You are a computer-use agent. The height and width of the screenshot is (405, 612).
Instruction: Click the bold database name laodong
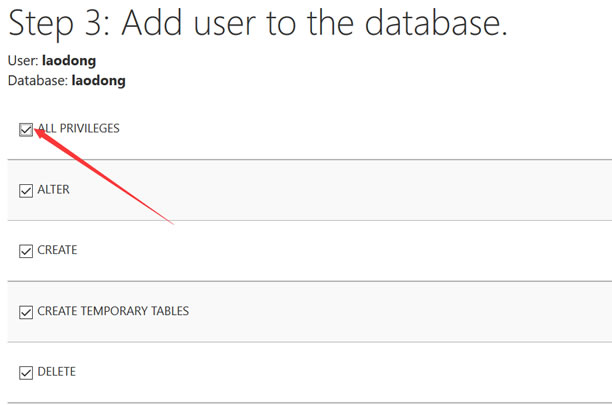[99, 81]
